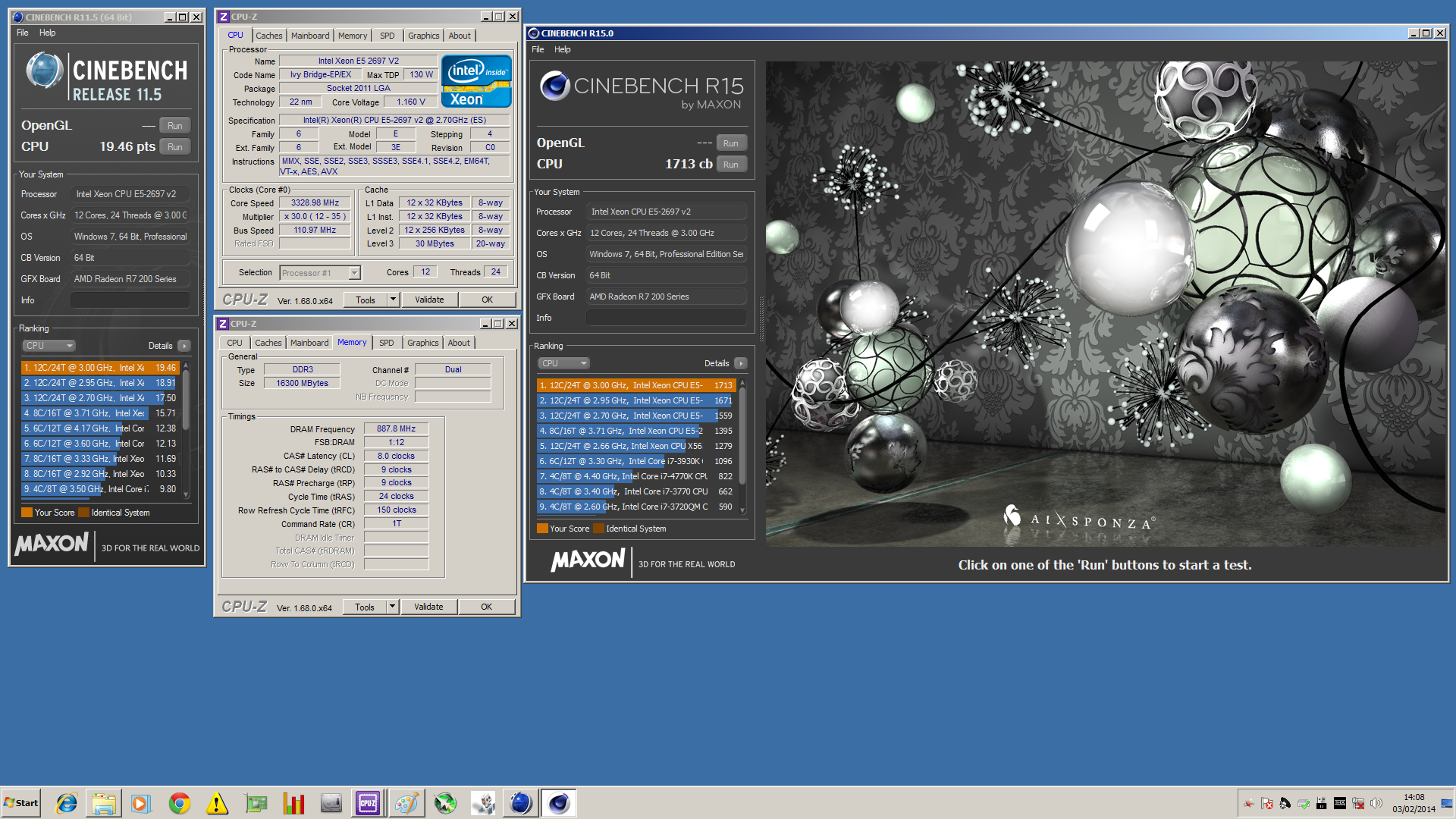The width and height of the screenshot is (1456, 819).
Task: Open Help menu in Cinebench R15
Action: pyautogui.click(x=562, y=49)
